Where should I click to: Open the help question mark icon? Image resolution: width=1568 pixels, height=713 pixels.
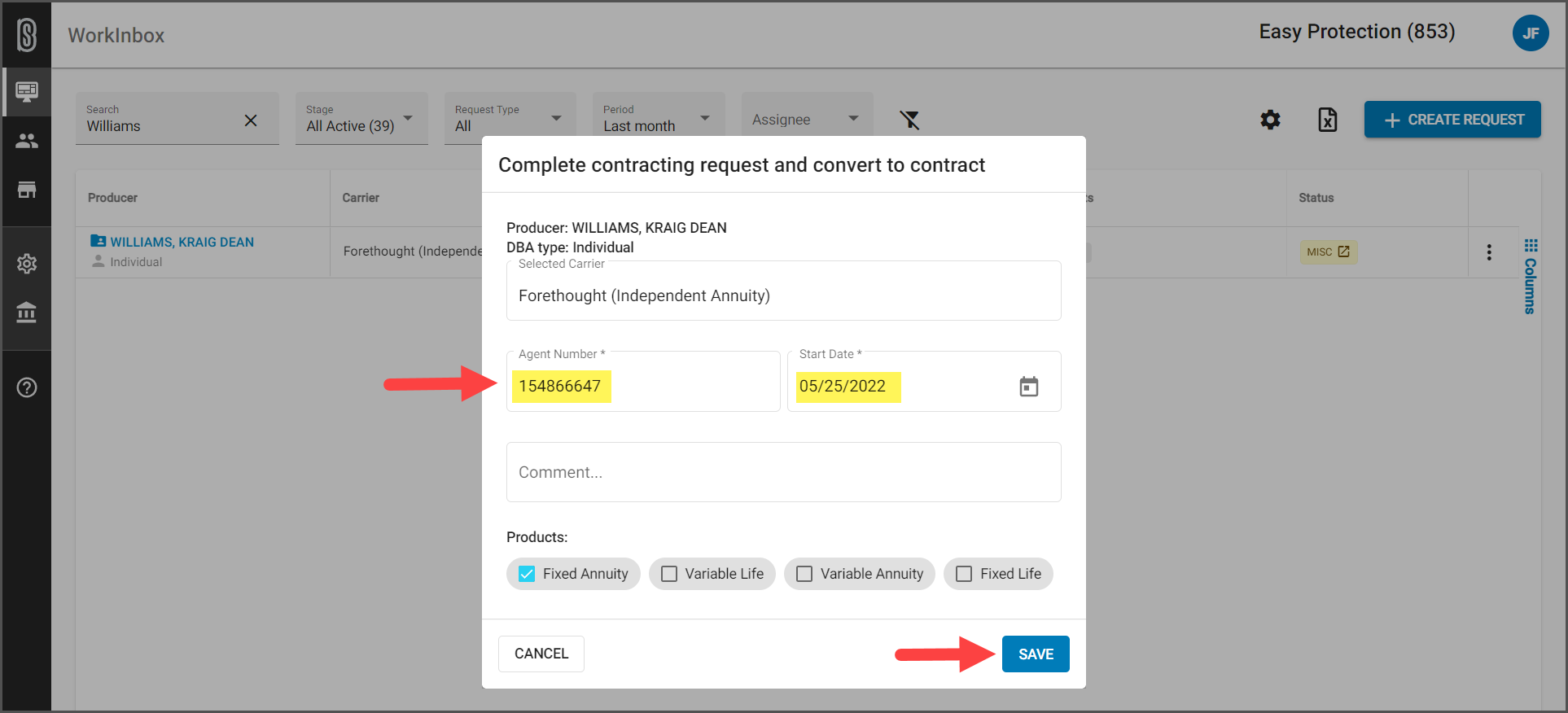click(27, 387)
